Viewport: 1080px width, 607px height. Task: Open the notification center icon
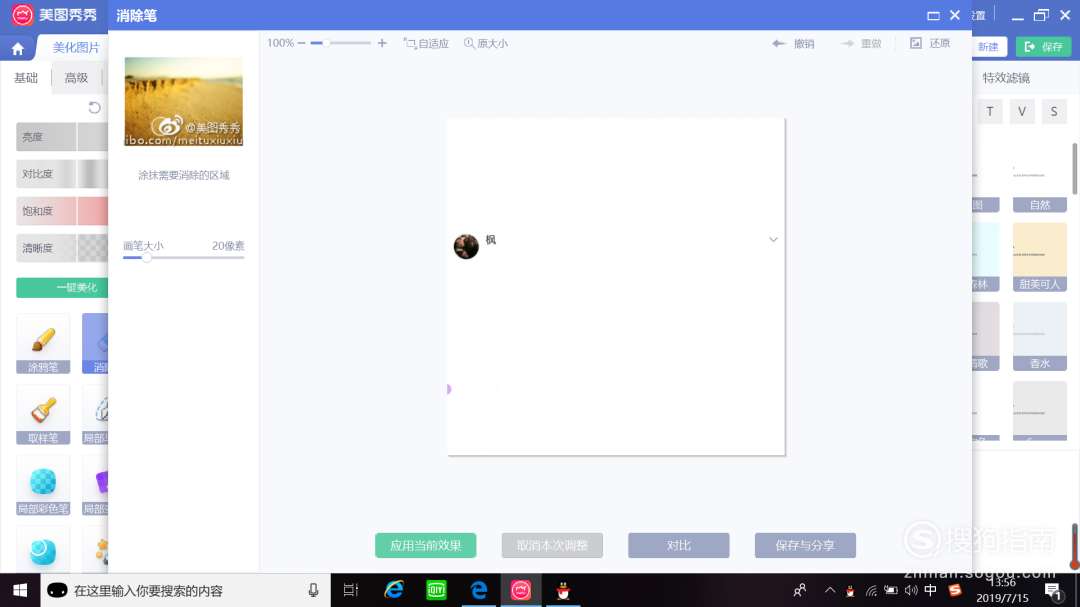click(1052, 590)
